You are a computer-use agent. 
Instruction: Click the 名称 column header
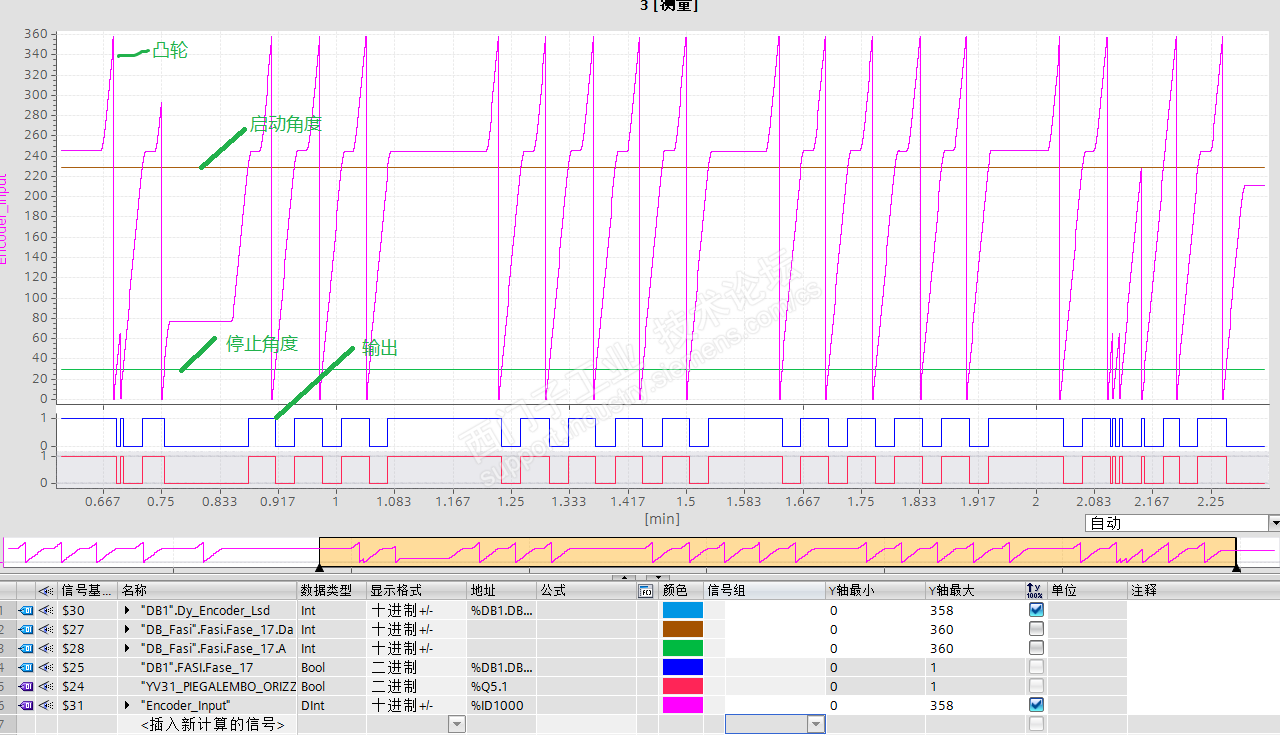(x=208, y=591)
